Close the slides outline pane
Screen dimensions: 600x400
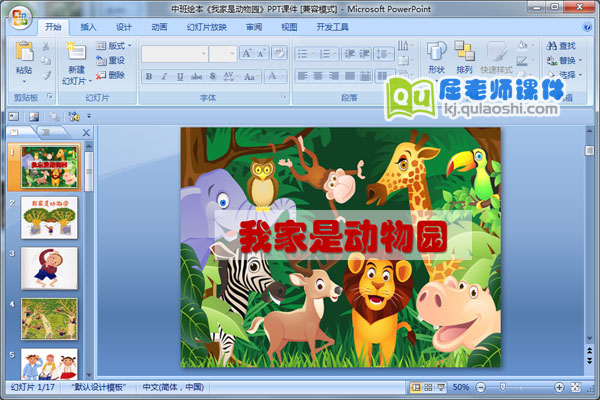(86, 133)
